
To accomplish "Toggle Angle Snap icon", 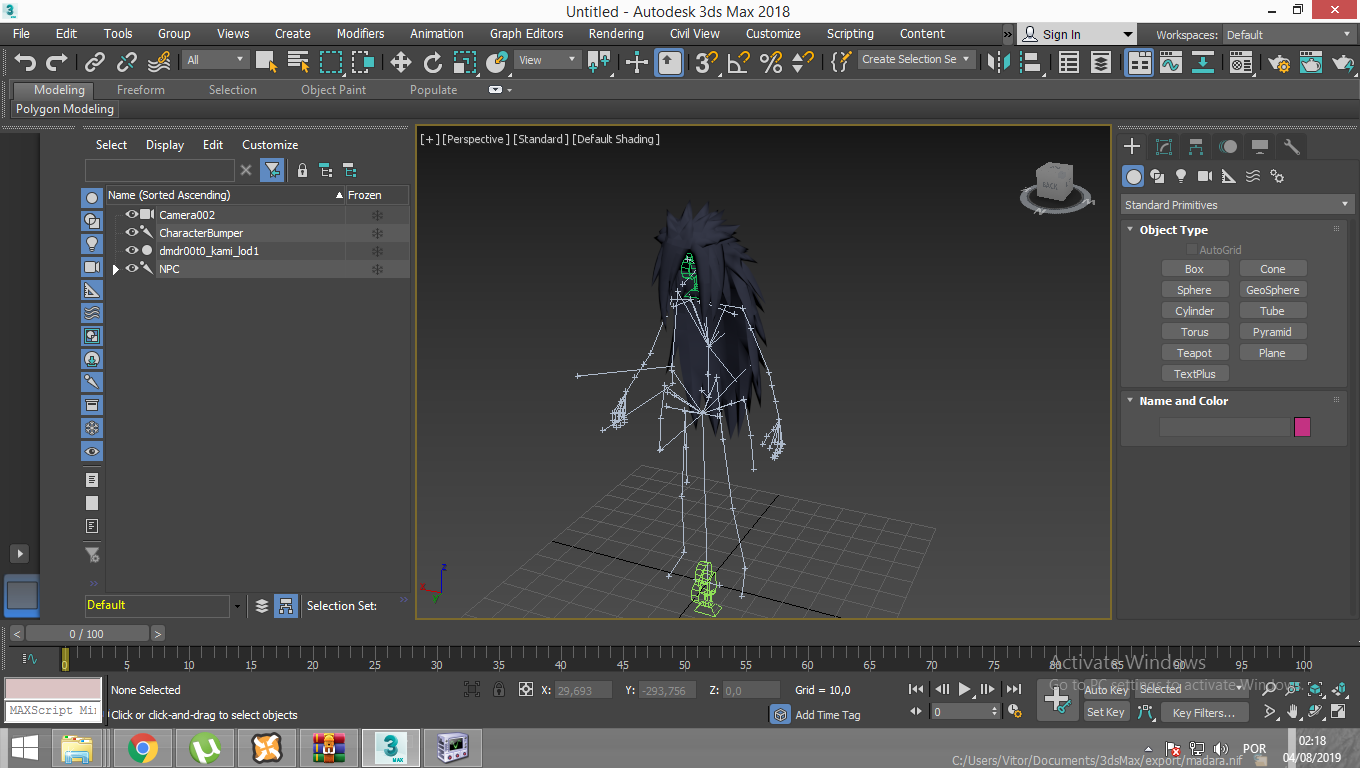I will pos(739,63).
